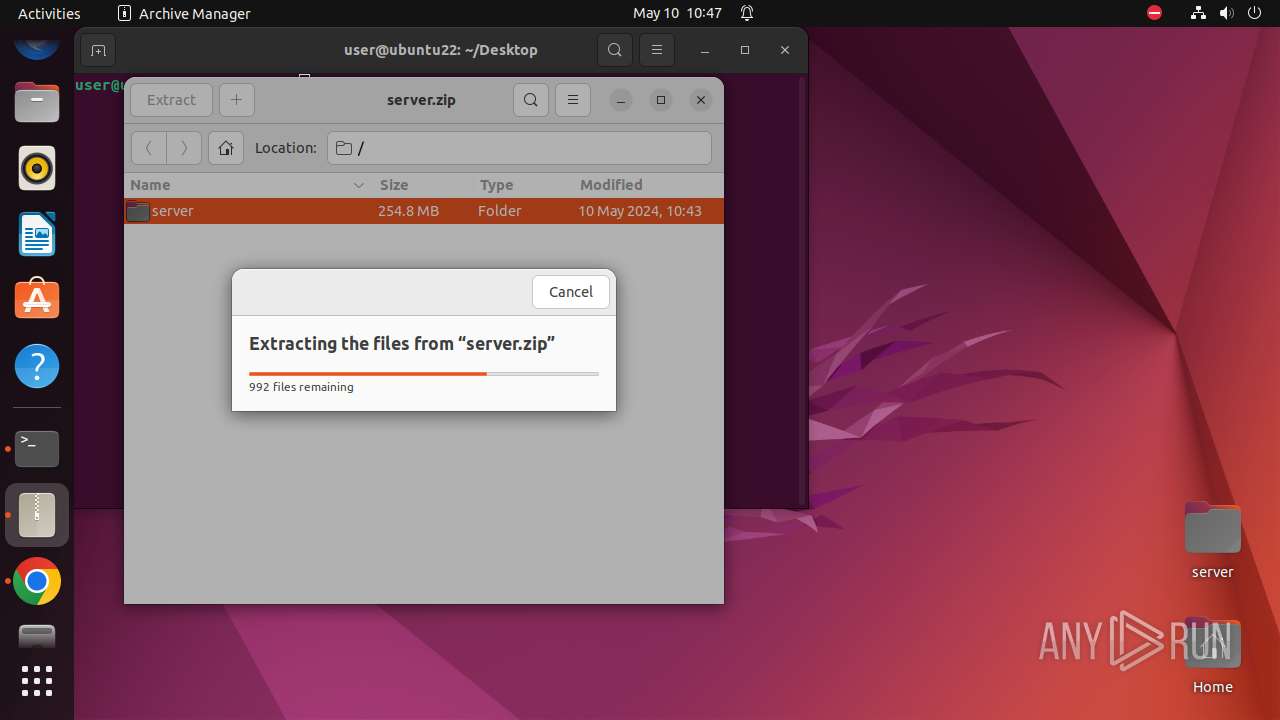Open the Archive Manager app menu
The width and height of the screenshot is (1280, 720).
click(184, 13)
